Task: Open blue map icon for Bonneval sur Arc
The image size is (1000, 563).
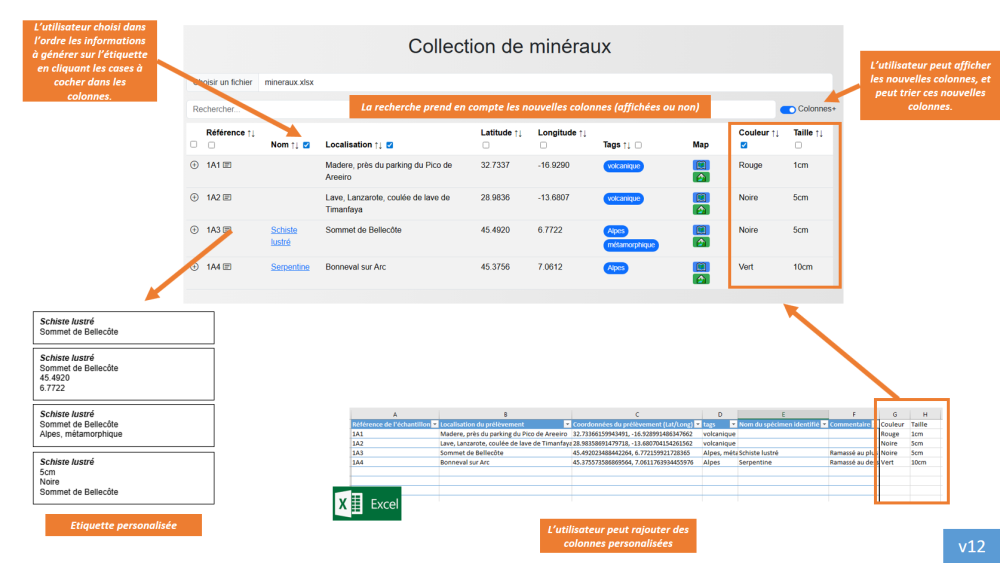Action: click(701, 266)
